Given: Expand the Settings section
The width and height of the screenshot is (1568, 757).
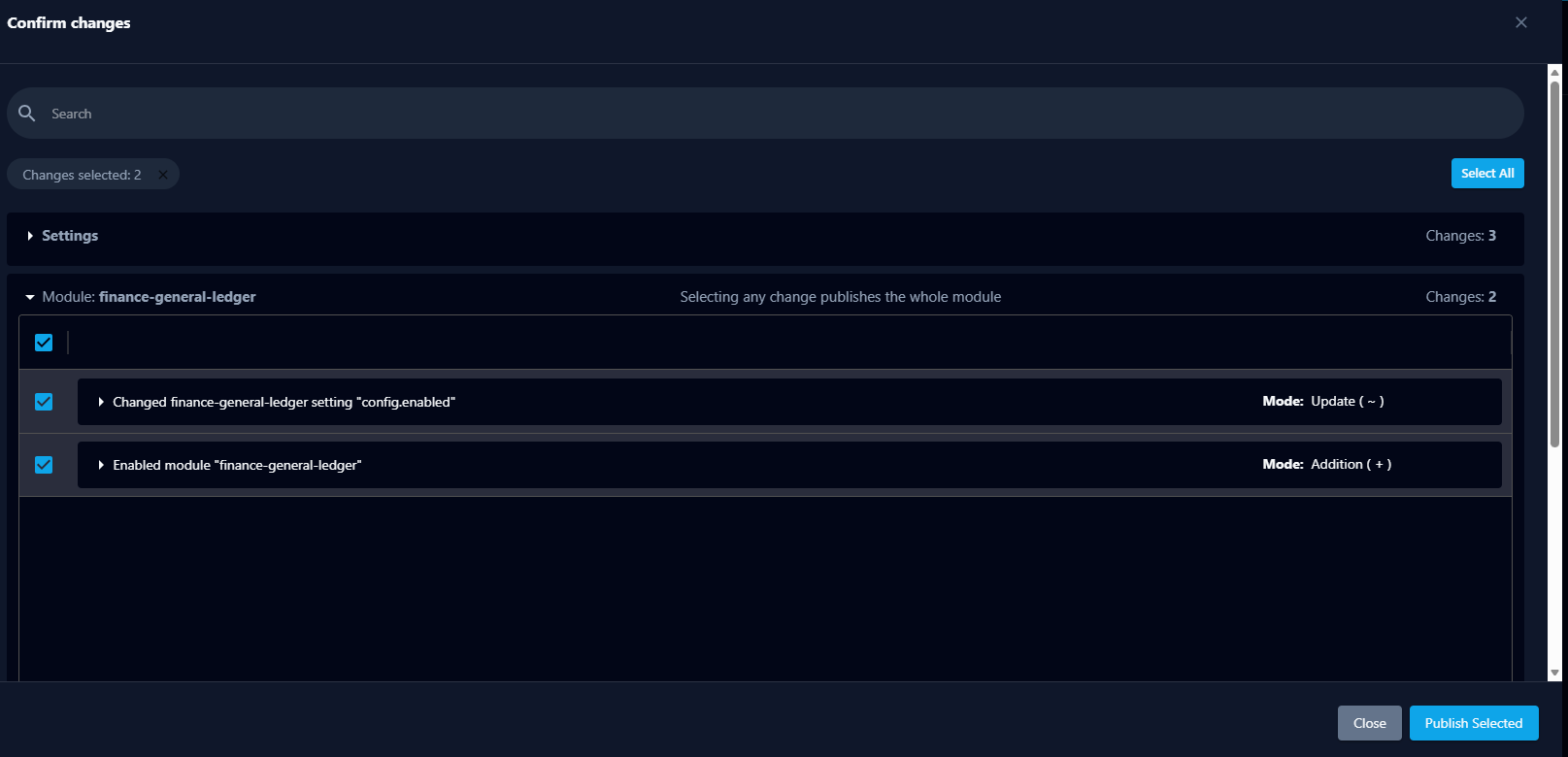Looking at the screenshot, I should 30,236.
